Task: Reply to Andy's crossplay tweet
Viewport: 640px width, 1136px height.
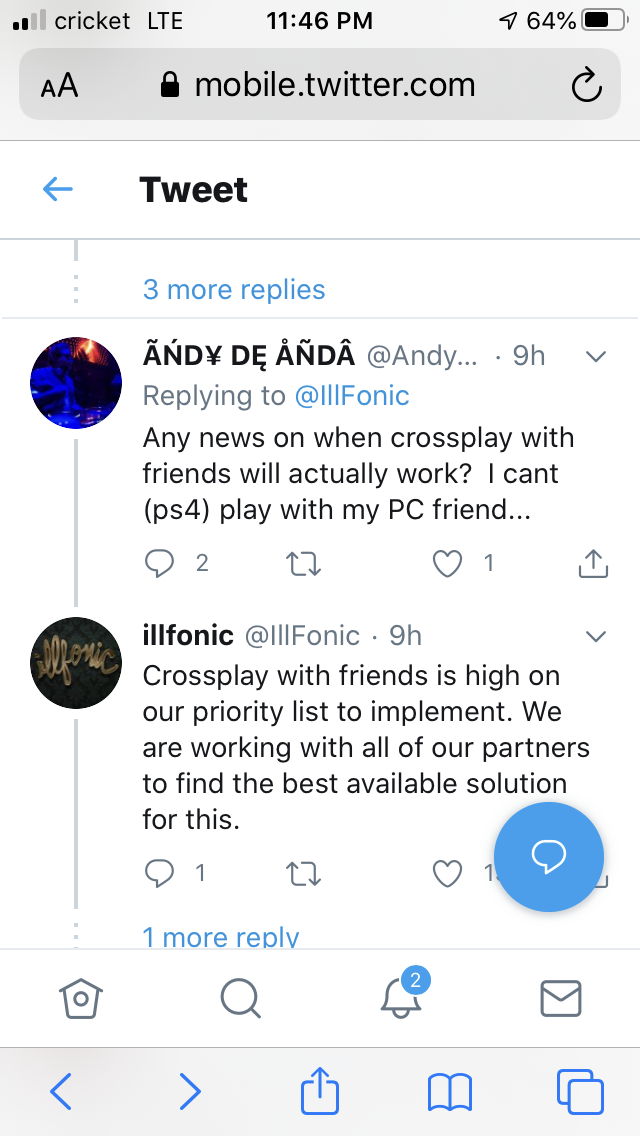Action: point(160,564)
